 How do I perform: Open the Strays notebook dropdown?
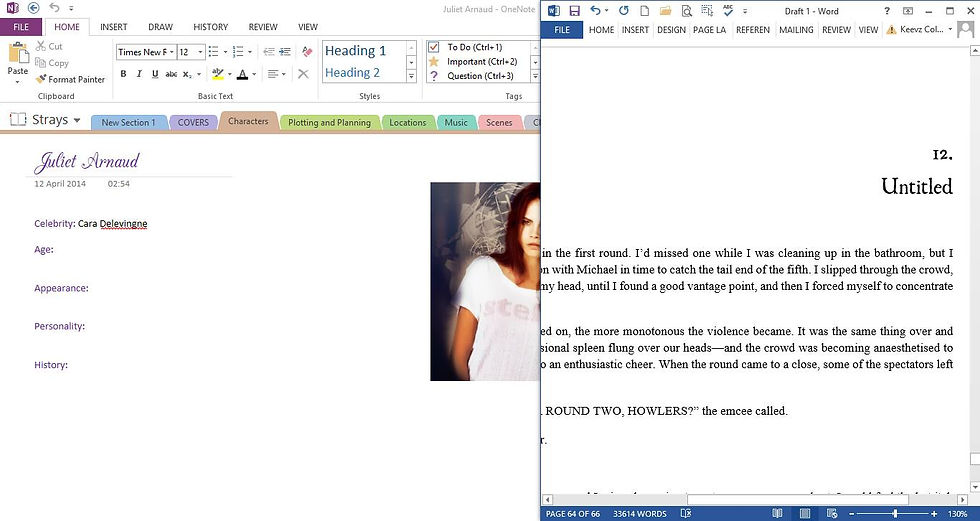coord(77,120)
